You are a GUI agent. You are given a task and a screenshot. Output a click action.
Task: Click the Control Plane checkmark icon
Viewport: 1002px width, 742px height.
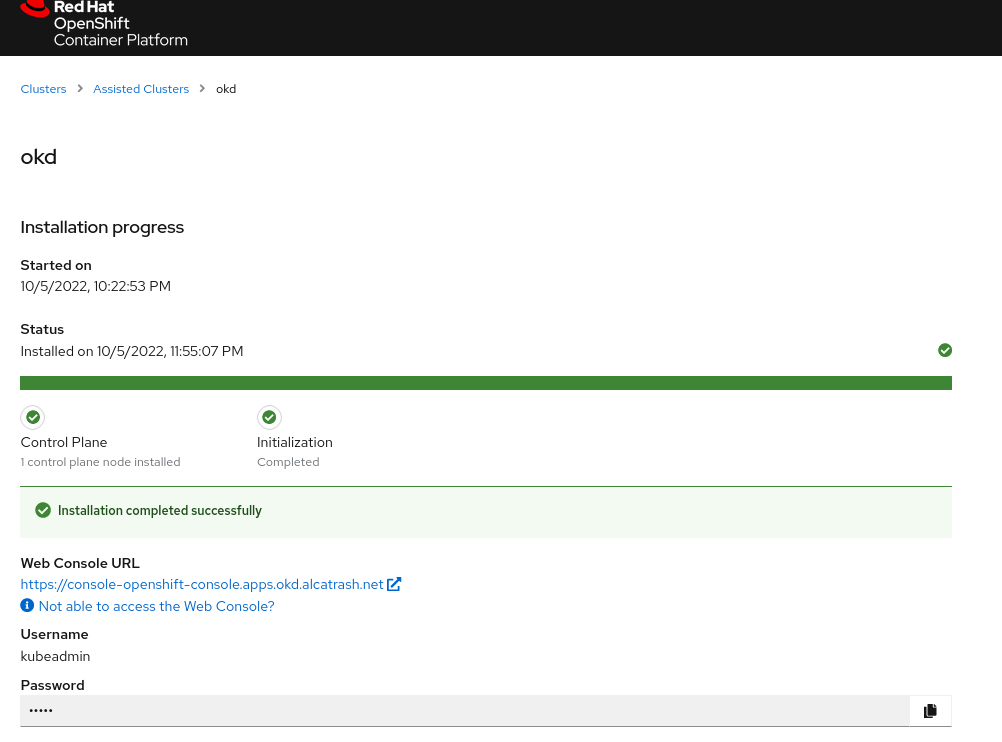click(32, 417)
